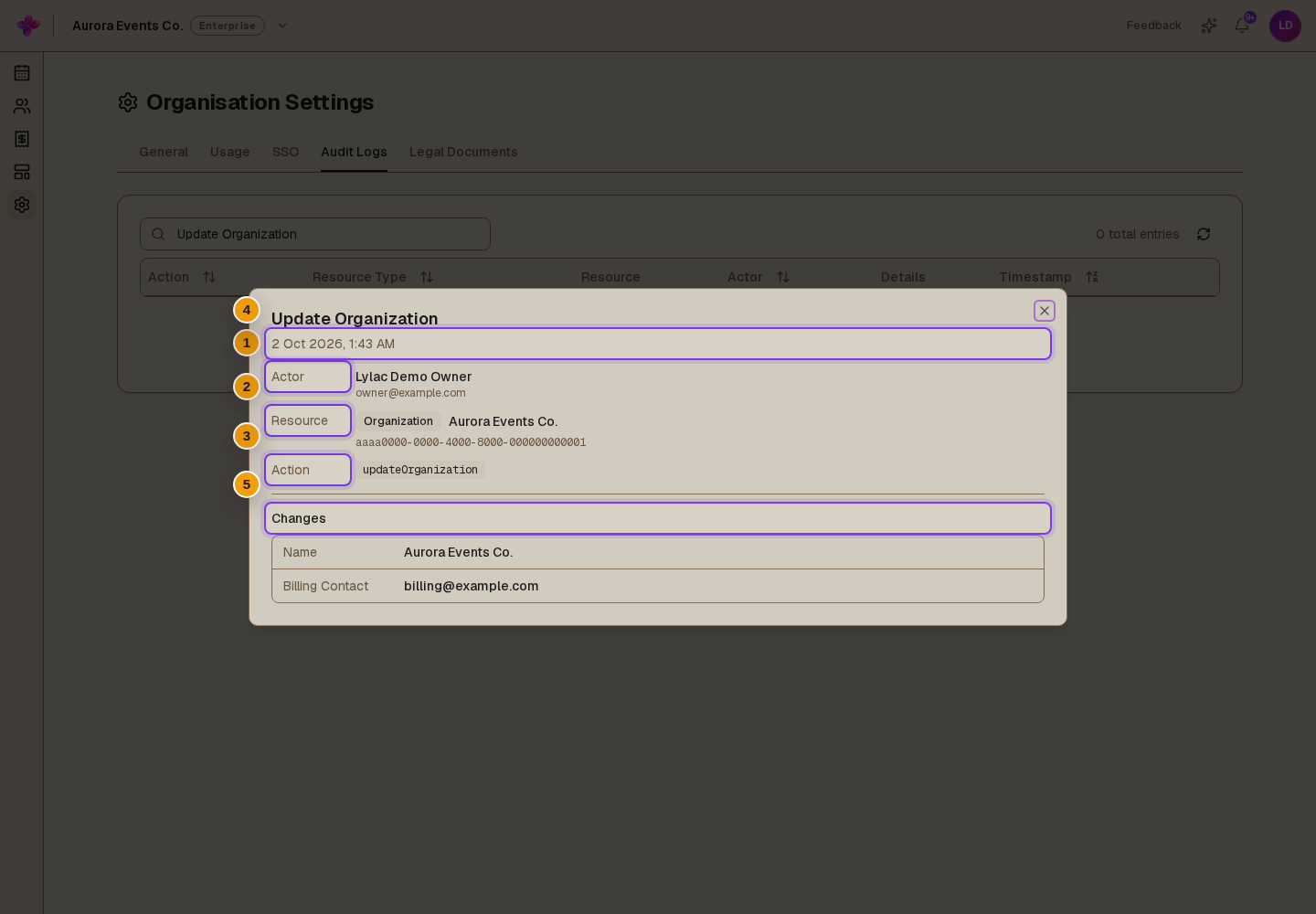Image resolution: width=1316 pixels, height=914 pixels.
Task: Go to the people icon in sidebar
Action: [x=22, y=106]
